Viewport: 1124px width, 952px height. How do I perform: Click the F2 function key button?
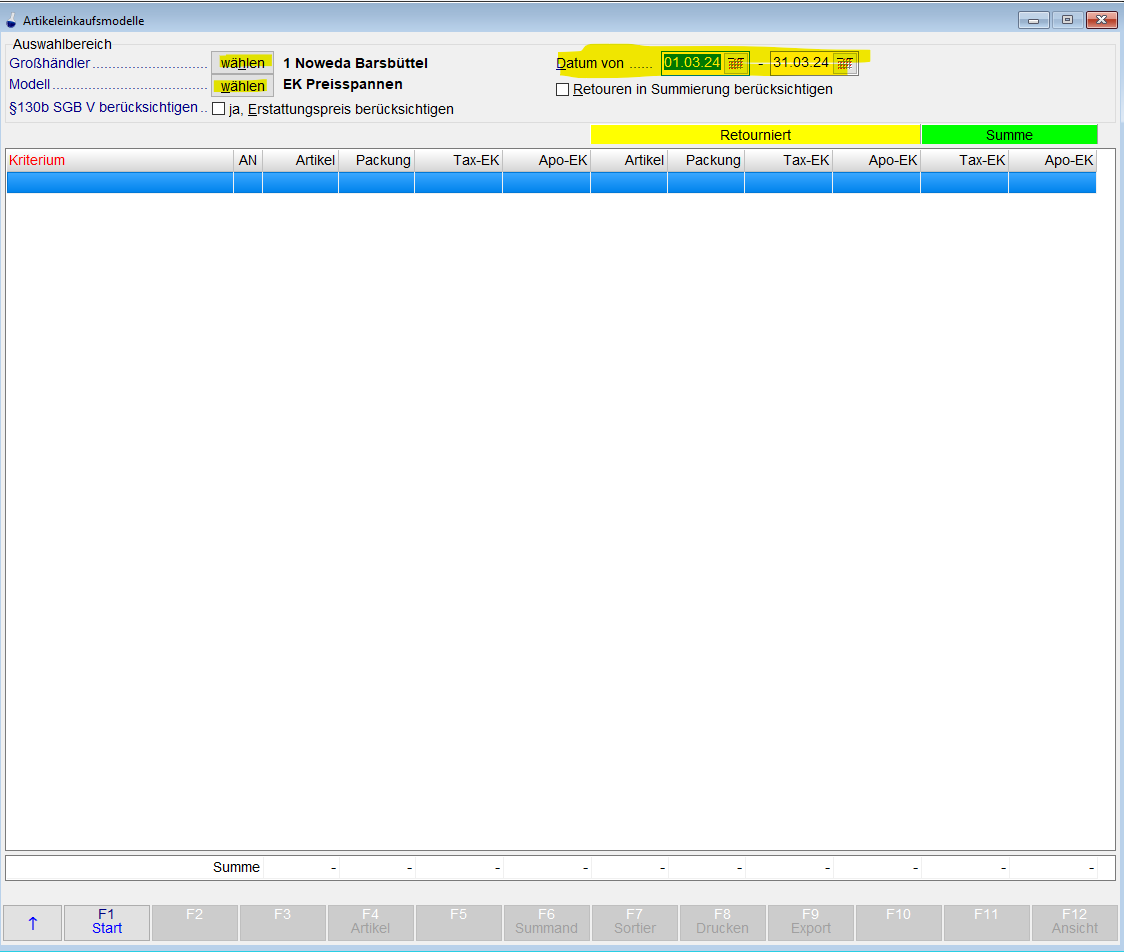(x=194, y=923)
